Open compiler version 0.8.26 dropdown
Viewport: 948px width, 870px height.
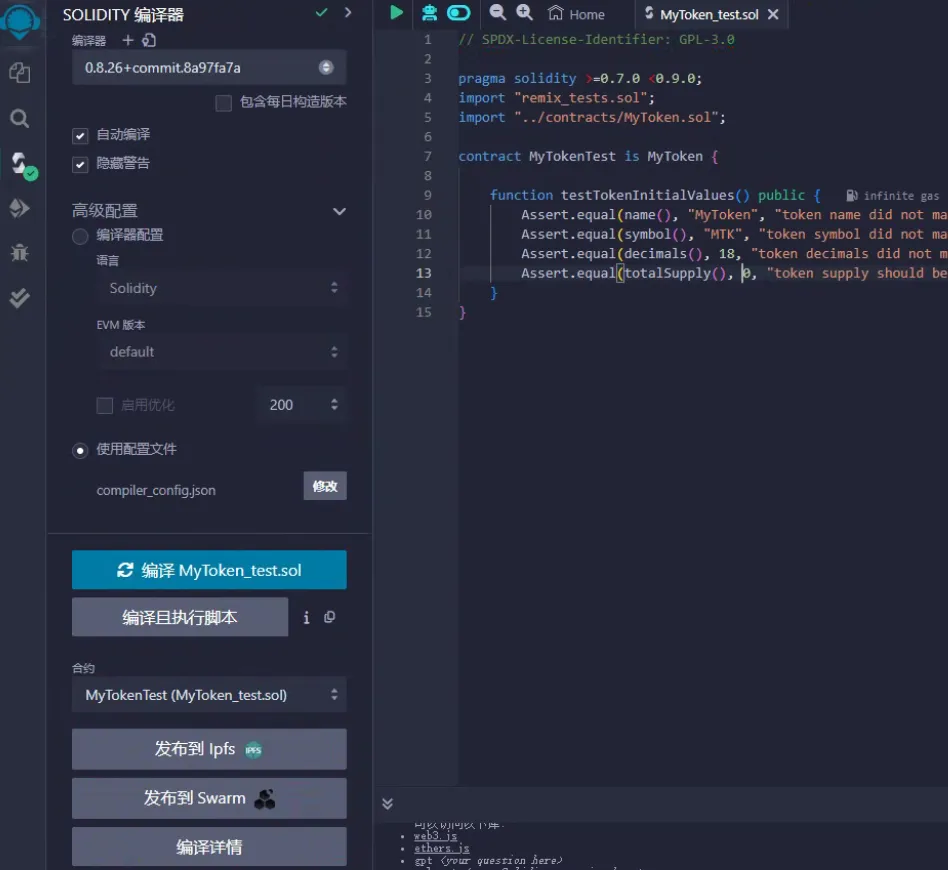coord(209,68)
